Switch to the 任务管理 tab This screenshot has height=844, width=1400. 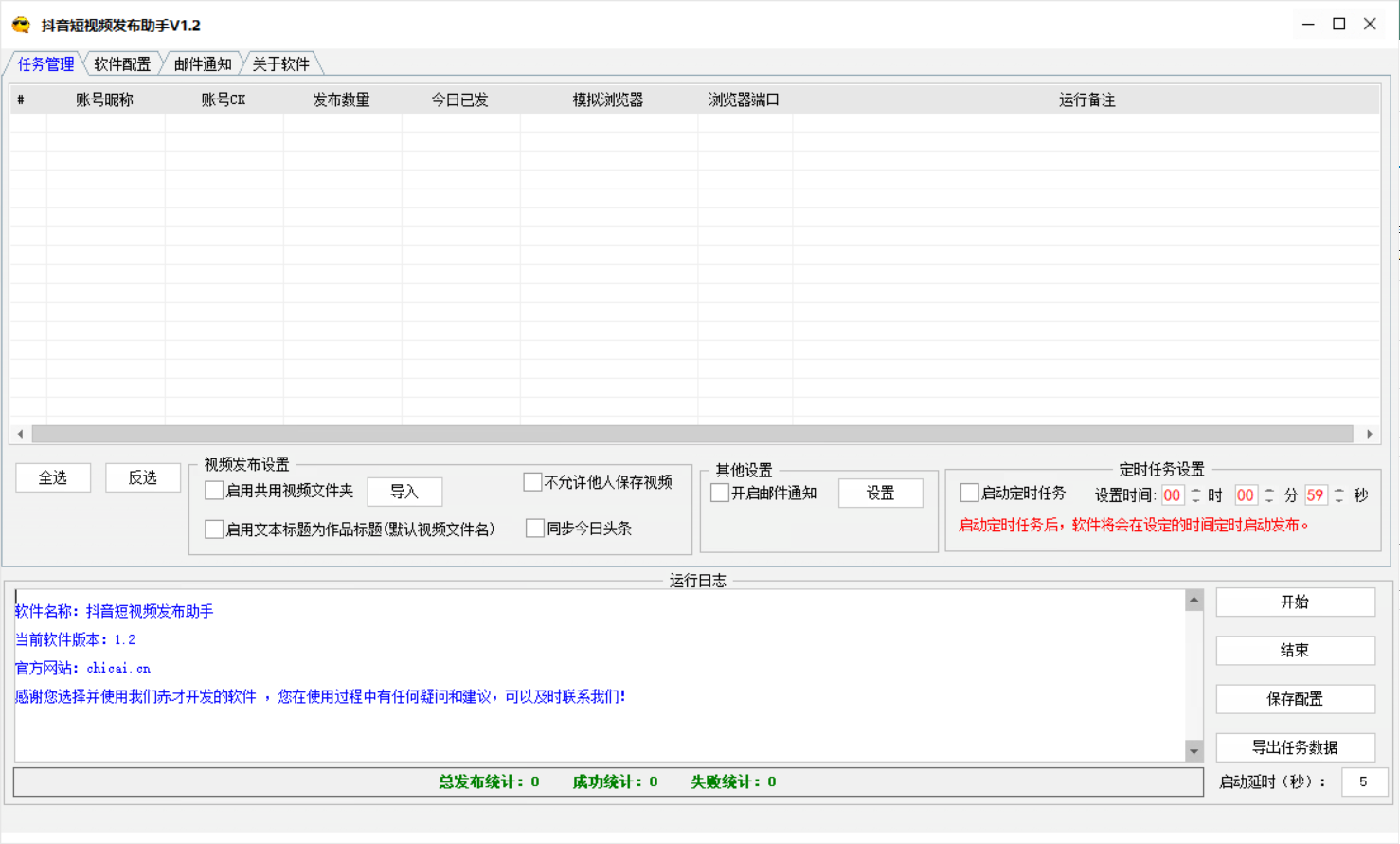tap(45, 63)
